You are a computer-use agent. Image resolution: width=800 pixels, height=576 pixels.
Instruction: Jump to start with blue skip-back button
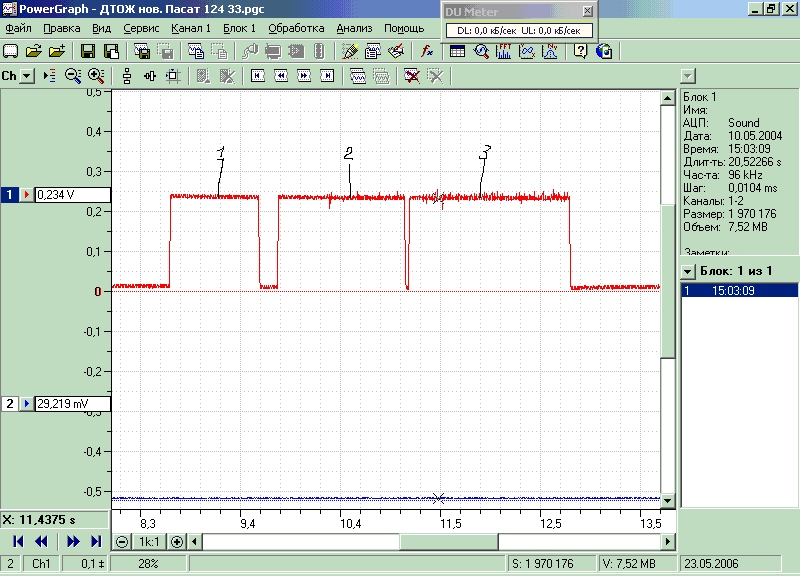point(18,541)
